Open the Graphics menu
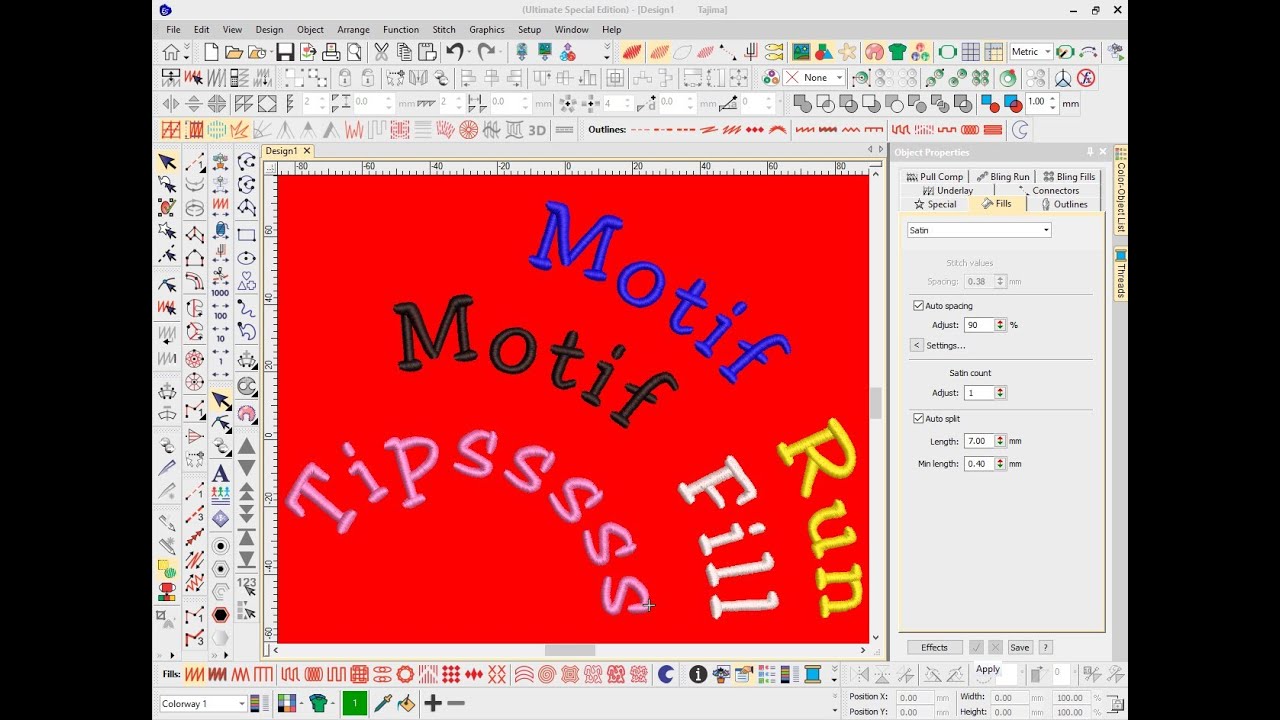Image resolution: width=1280 pixels, height=720 pixels. tap(487, 30)
